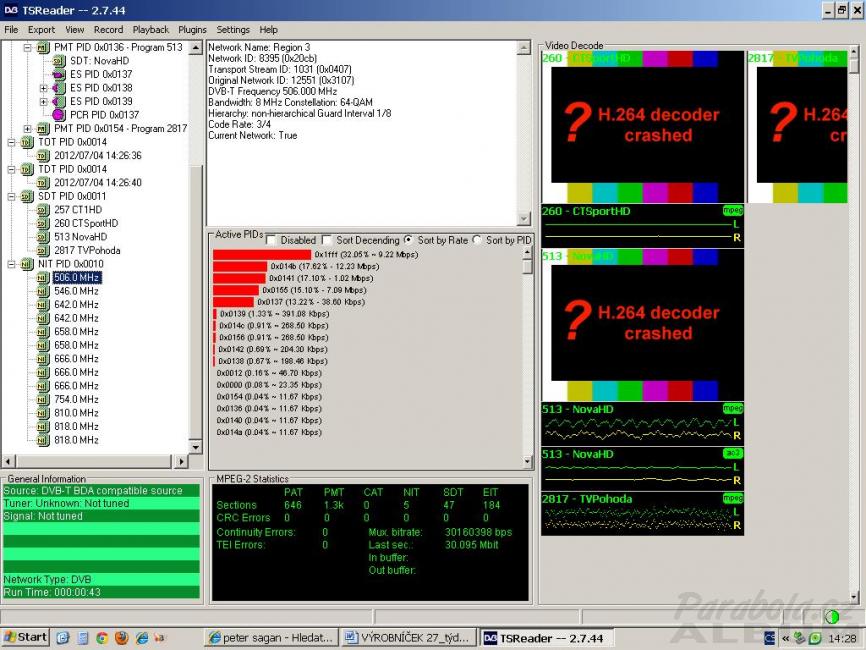Click the SDT: NovaHD icon
The image size is (866, 650).
tap(59, 61)
